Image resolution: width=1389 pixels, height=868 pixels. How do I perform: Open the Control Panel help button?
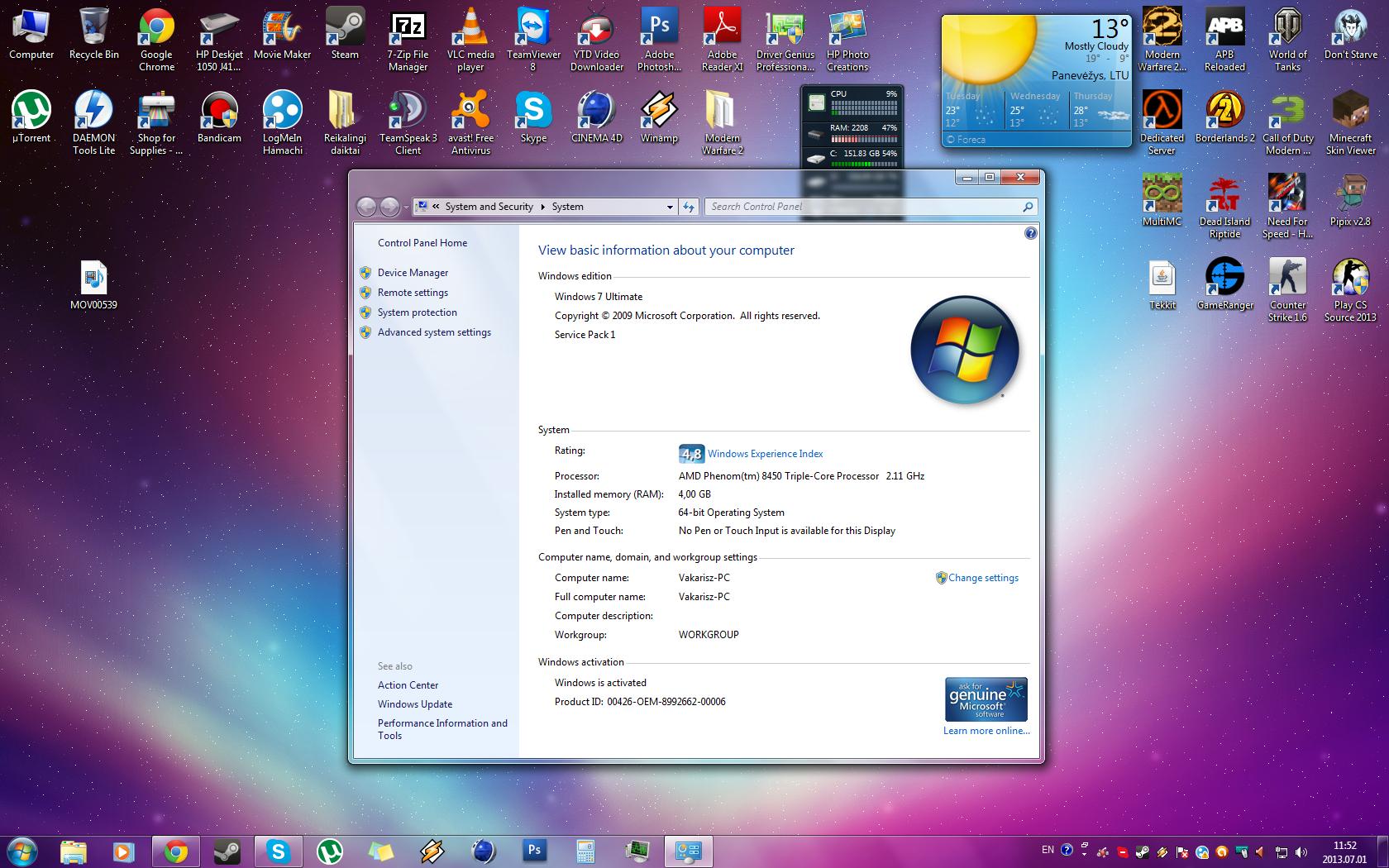(1030, 233)
